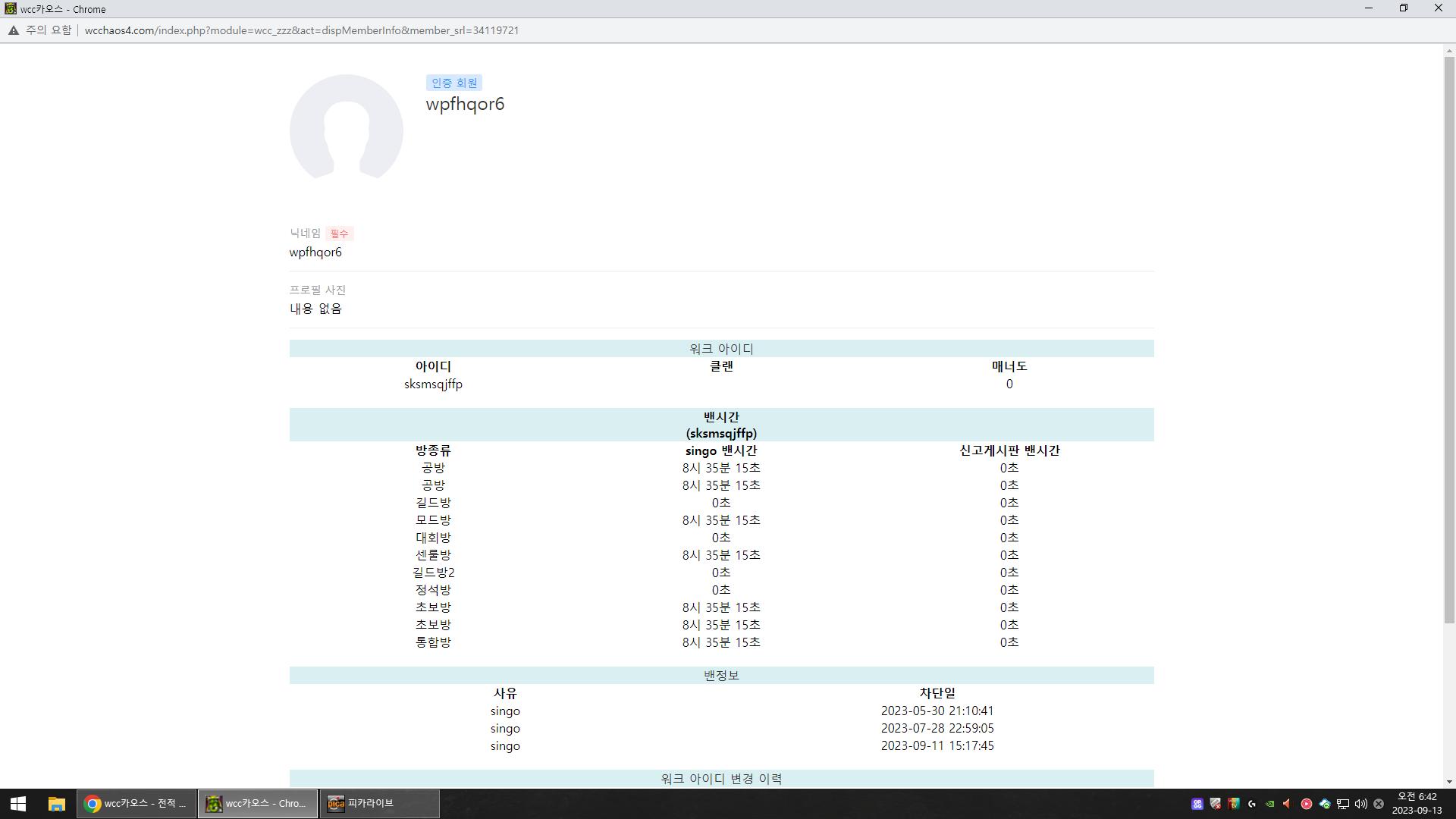Click the 길드방2 row label
The height and width of the screenshot is (819, 1456).
point(433,573)
